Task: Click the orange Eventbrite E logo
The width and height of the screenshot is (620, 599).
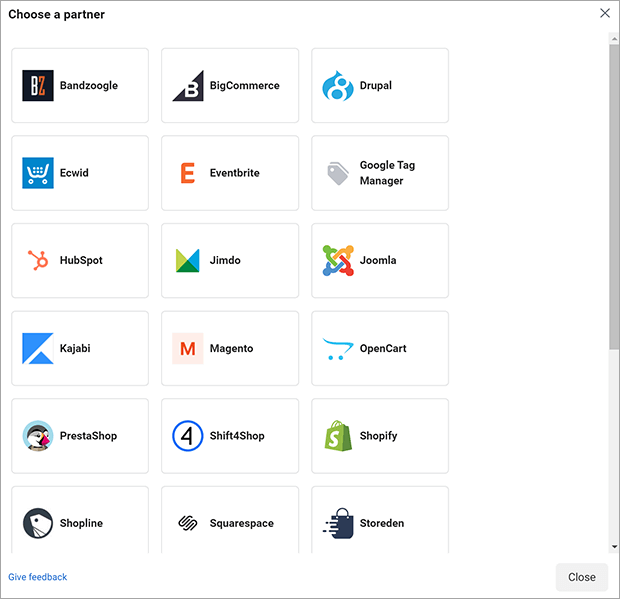Action: [x=188, y=173]
